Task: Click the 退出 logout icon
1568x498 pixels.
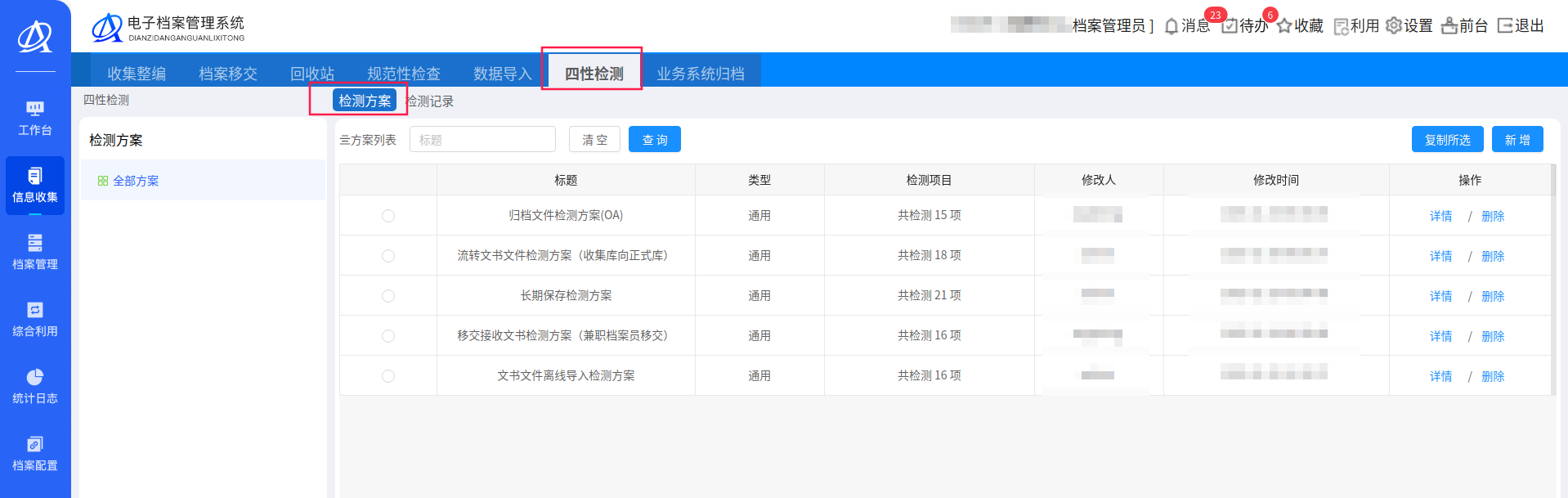Action: pyautogui.click(x=1505, y=26)
